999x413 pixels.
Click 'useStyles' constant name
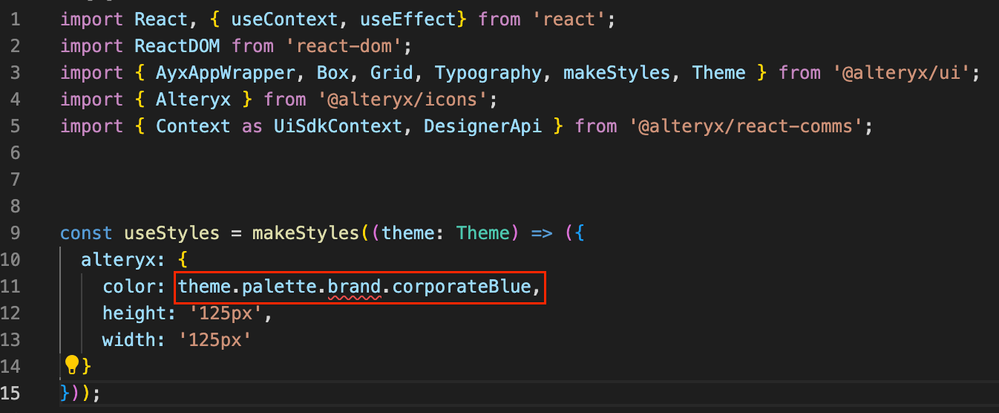click(171, 233)
